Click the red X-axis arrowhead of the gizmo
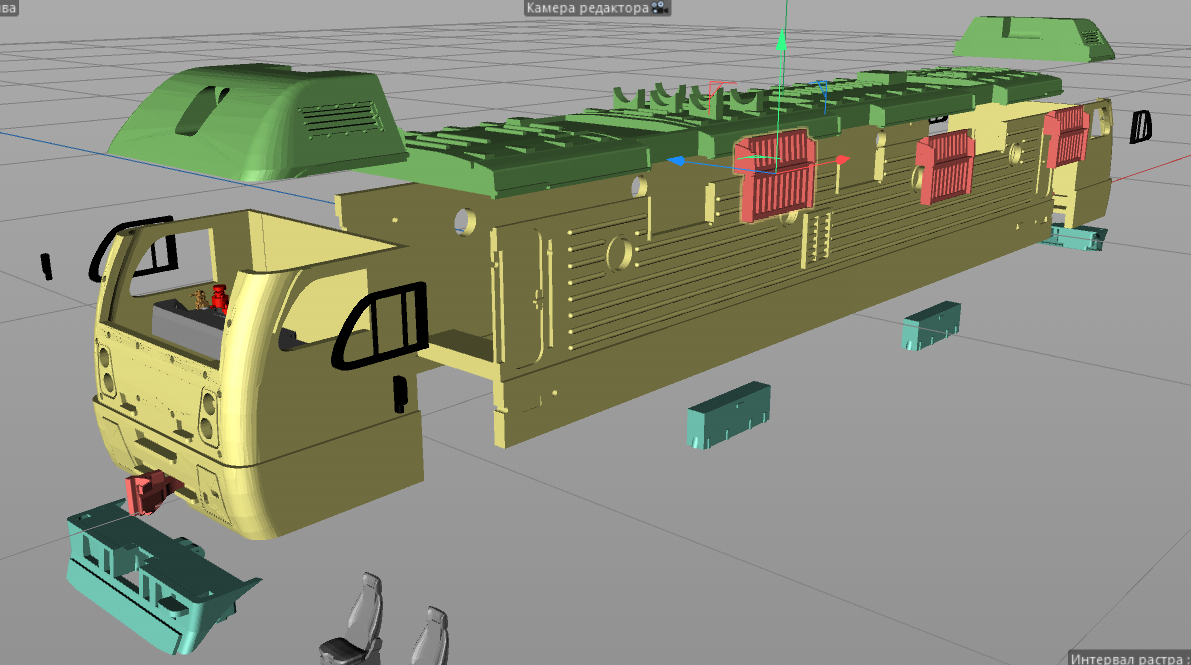Viewport: 1191px width, 665px height. tap(842, 160)
